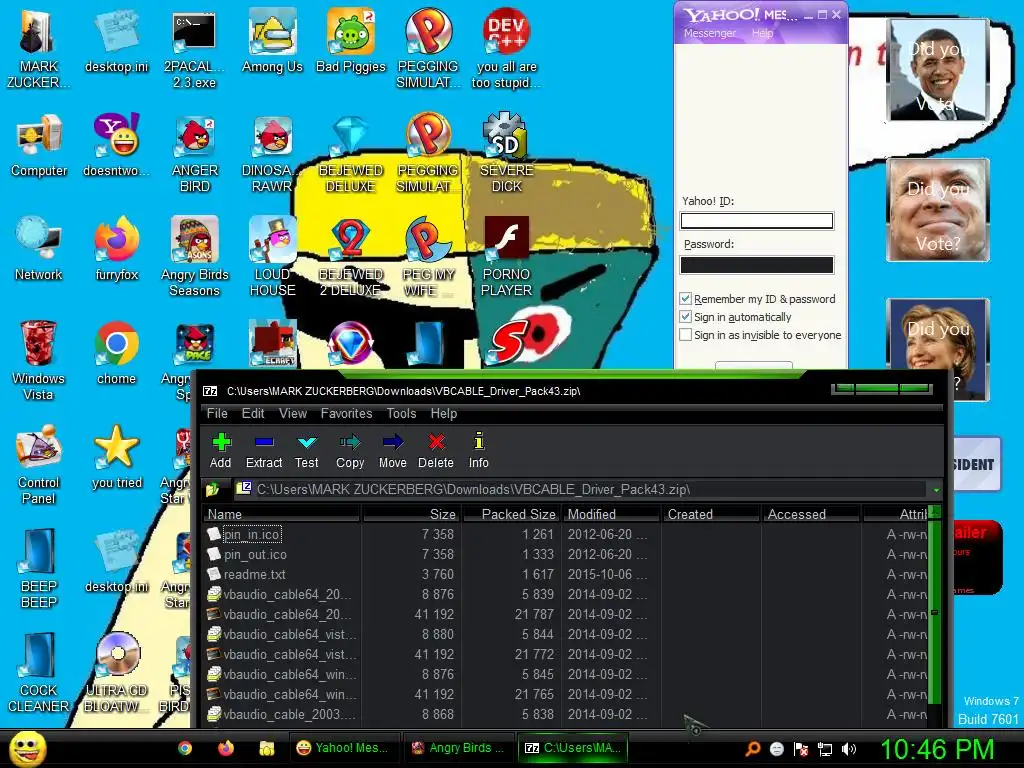This screenshot has width=1024, height=768.
Task: Open the Help menu in 7-Zip
Action: click(443, 413)
